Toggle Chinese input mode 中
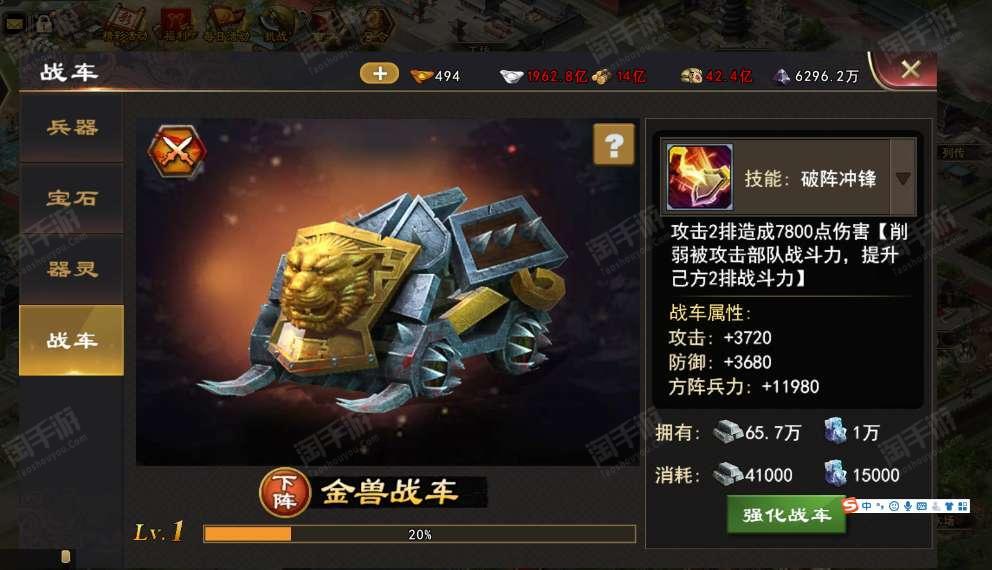The height and width of the screenshot is (570, 992). (866, 506)
